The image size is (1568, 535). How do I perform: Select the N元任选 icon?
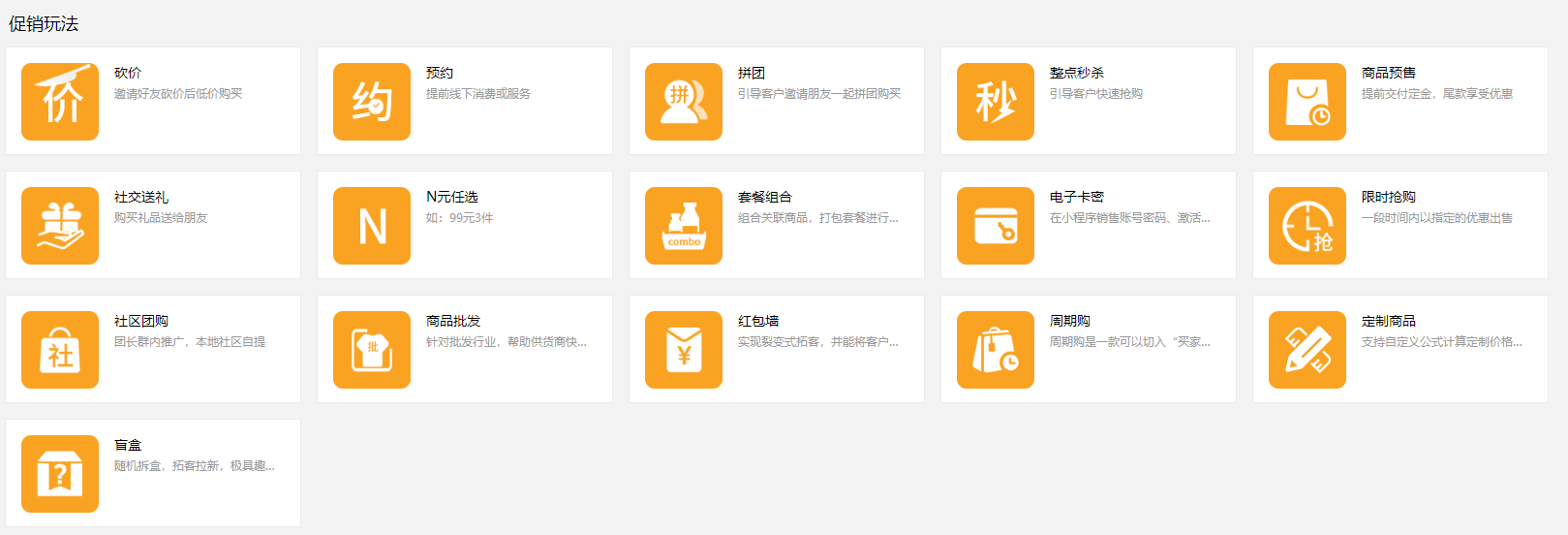pyautogui.click(x=372, y=226)
